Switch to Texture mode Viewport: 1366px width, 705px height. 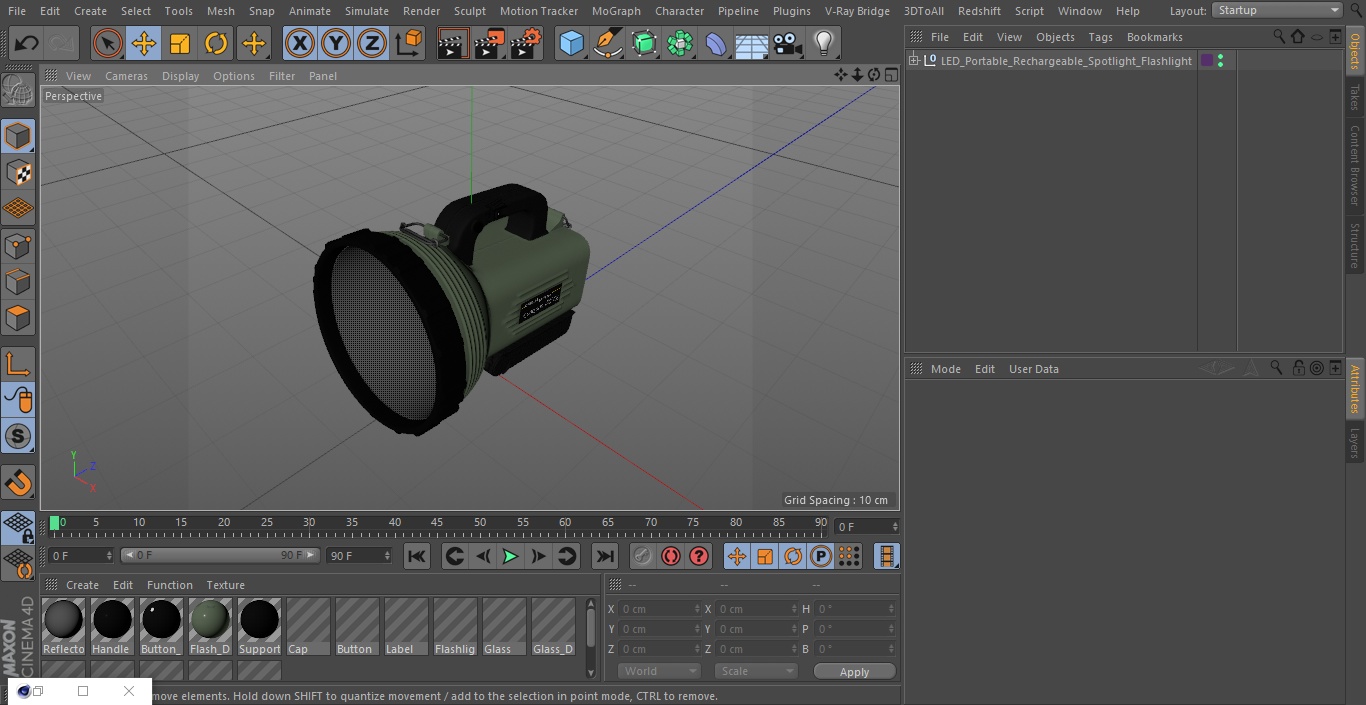click(18, 172)
